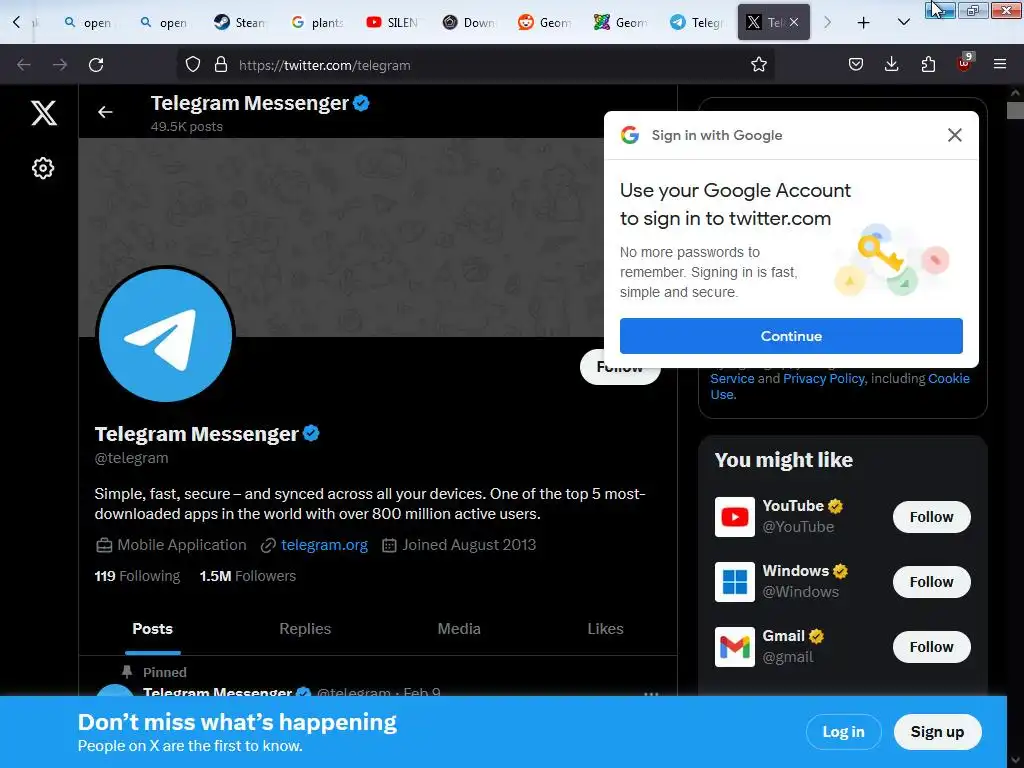Switch to the colorful-icon Geom tab
The height and width of the screenshot is (768, 1024).
pyautogui.click(x=620, y=22)
